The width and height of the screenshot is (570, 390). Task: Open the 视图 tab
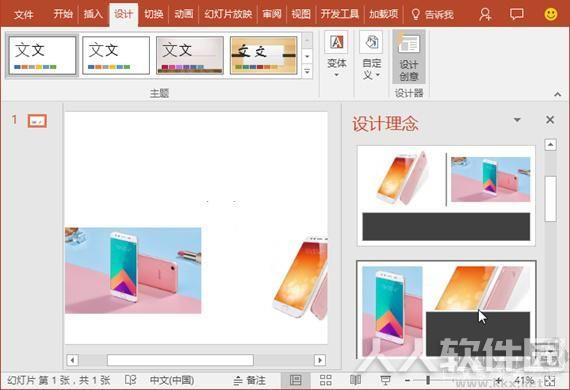301,14
